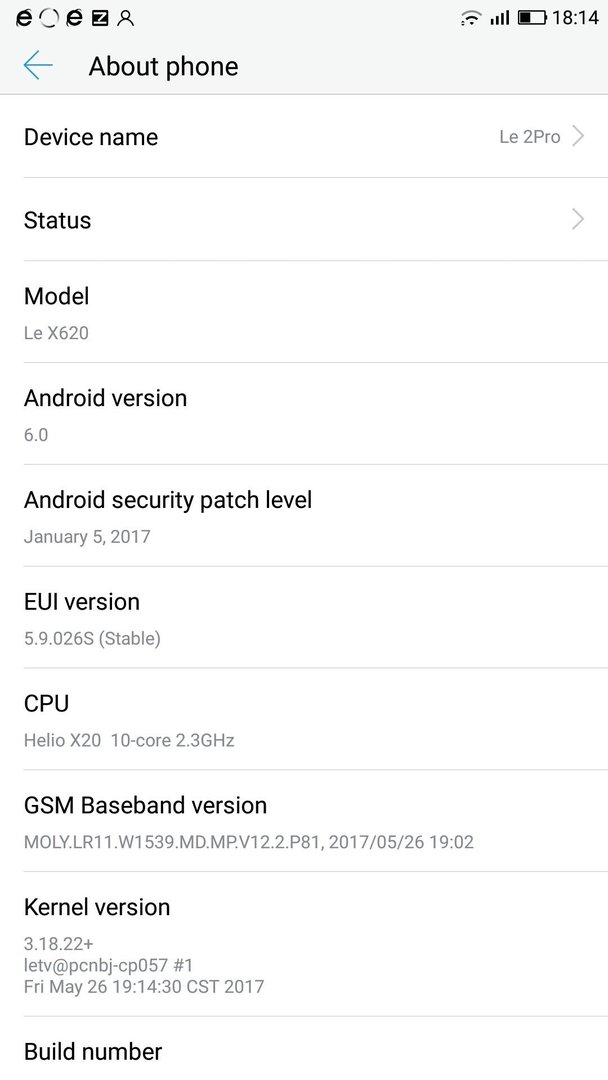The image size is (608, 1080).
Task: Tap the Build number row
Action: click(304, 1049)
